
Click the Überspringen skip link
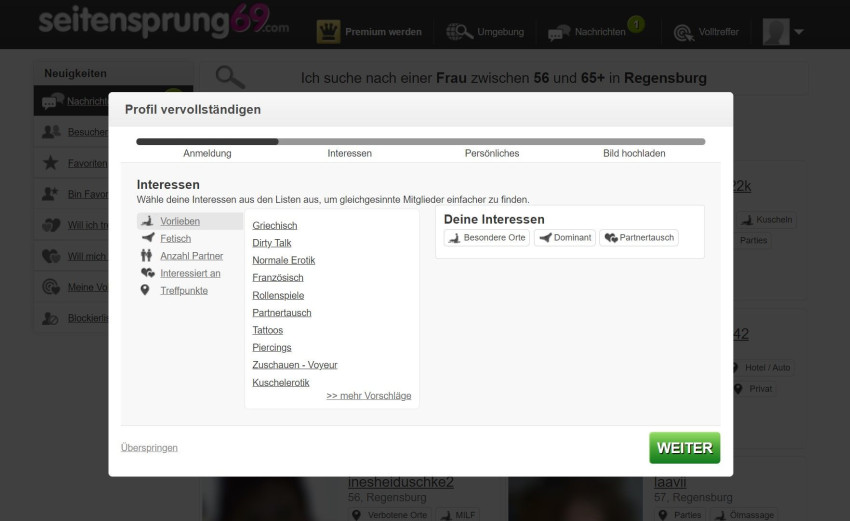pyautogui.click(x=149, y=448)
